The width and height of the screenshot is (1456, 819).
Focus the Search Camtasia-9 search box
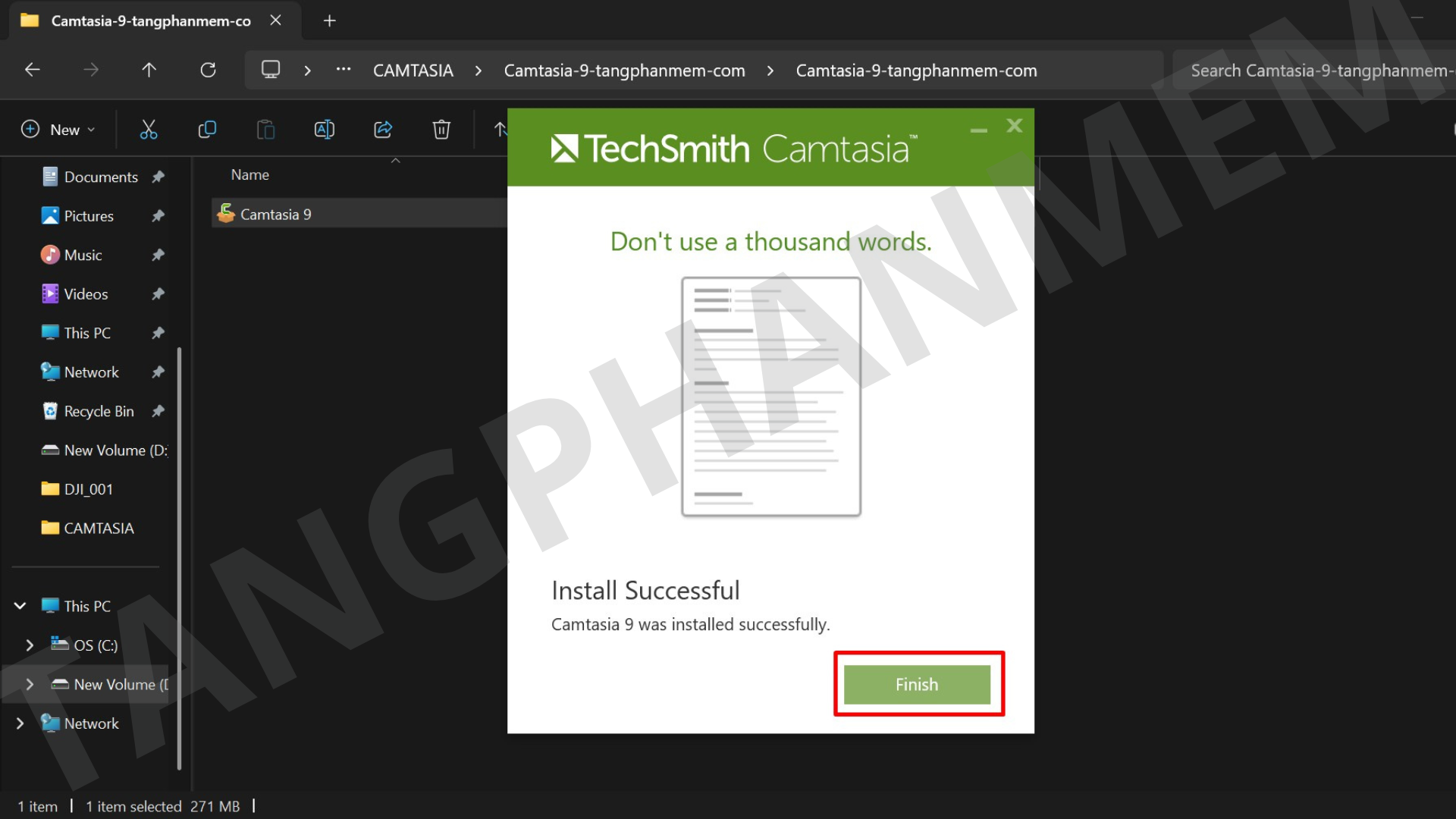tap(1314, 71)
